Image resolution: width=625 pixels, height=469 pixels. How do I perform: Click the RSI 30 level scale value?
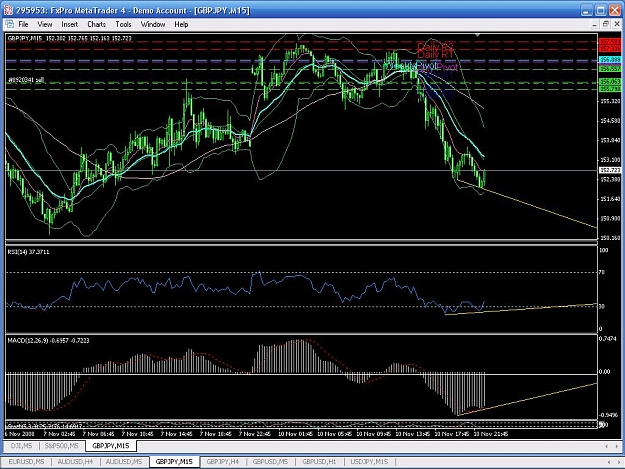pos(602,306)
